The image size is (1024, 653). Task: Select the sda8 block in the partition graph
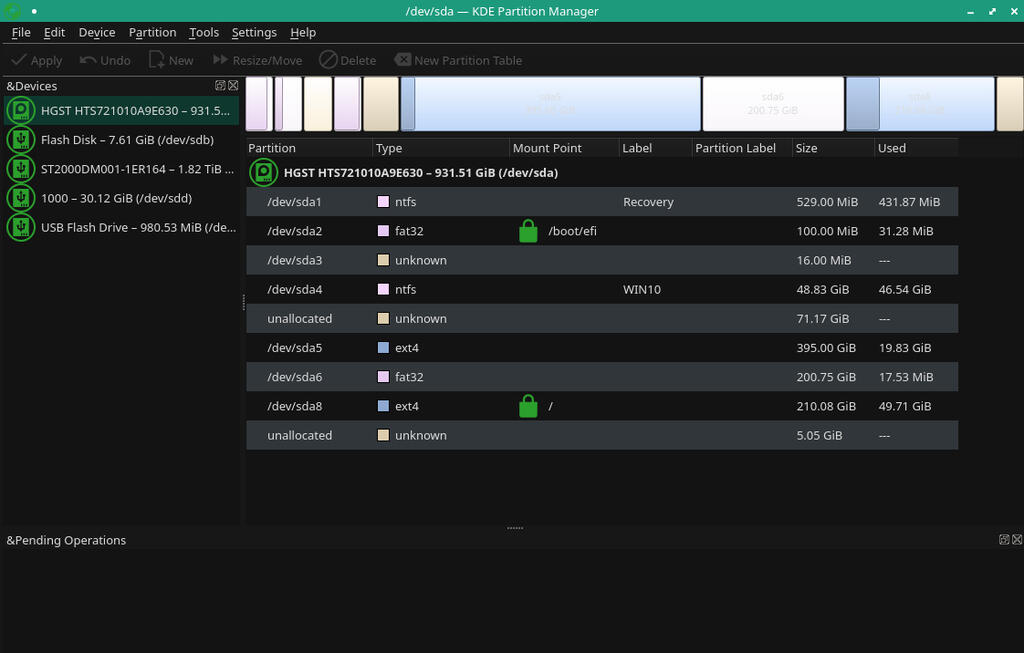(920, 104)
